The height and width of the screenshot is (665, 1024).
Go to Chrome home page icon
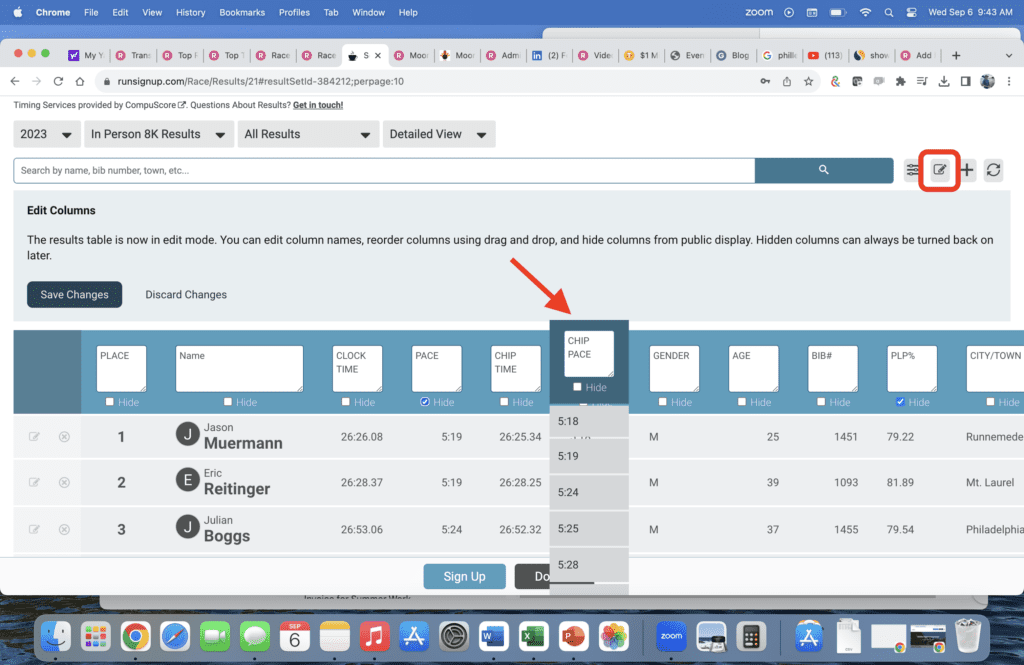point(80,81)
